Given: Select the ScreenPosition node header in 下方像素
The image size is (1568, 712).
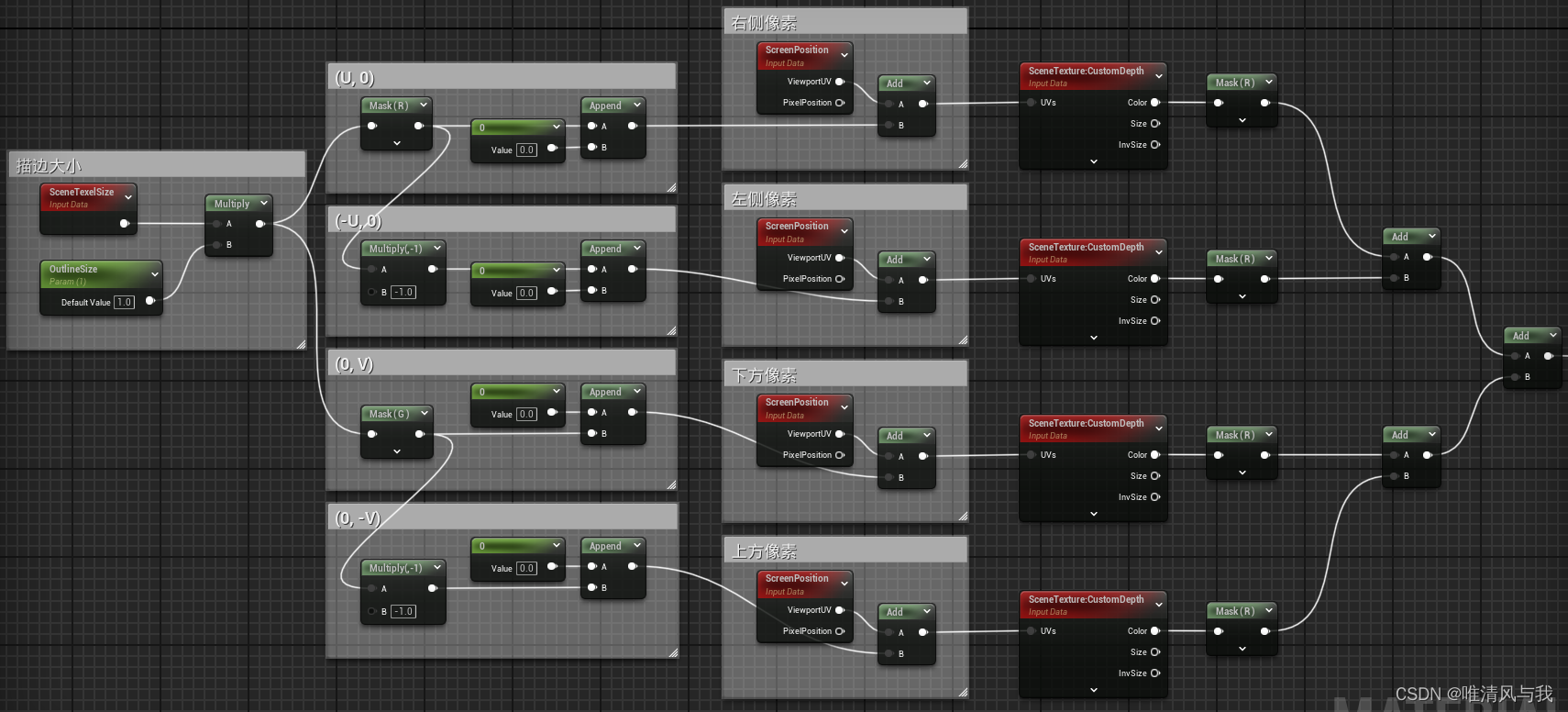Looking at the screenshot, I should coord(804,407).
